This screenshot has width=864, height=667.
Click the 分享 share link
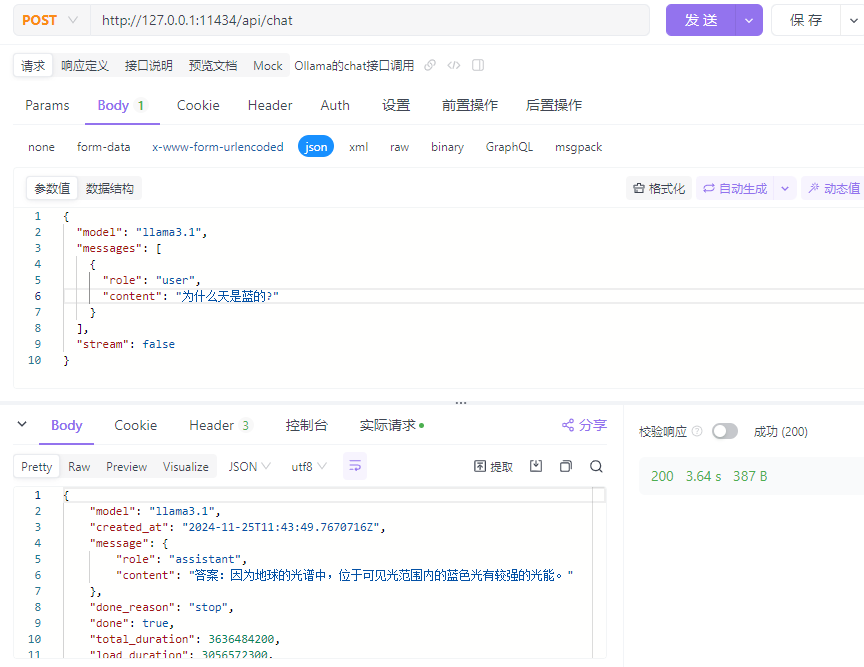(x=584, y=425)
